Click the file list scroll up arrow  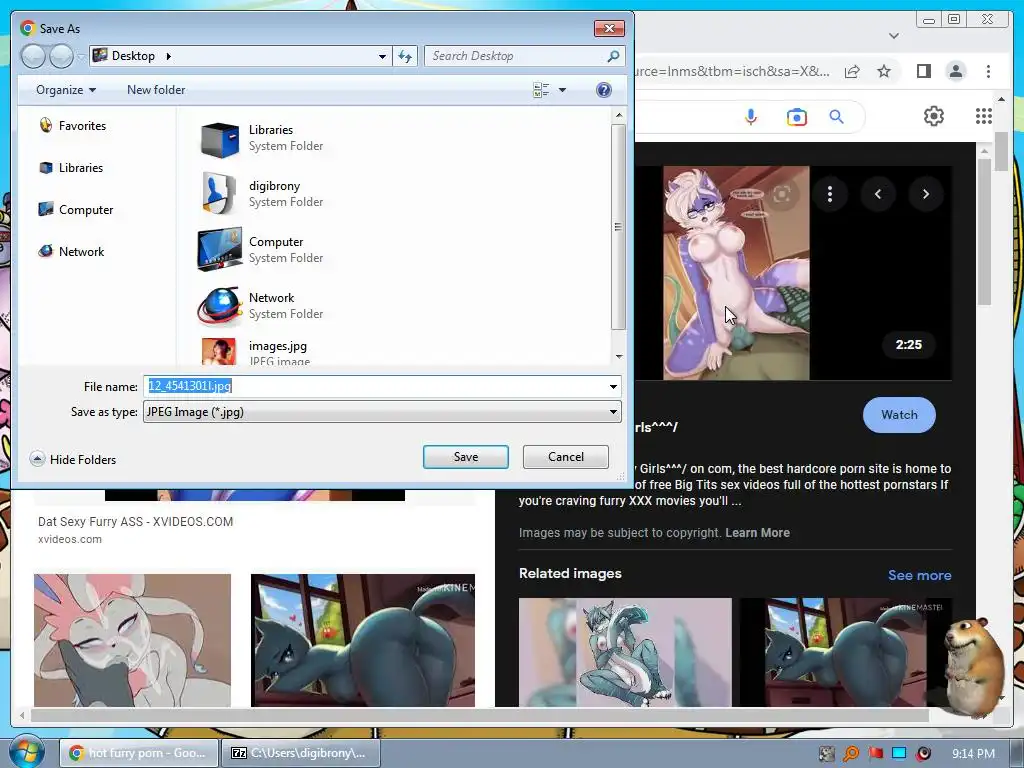coord(618,115)
